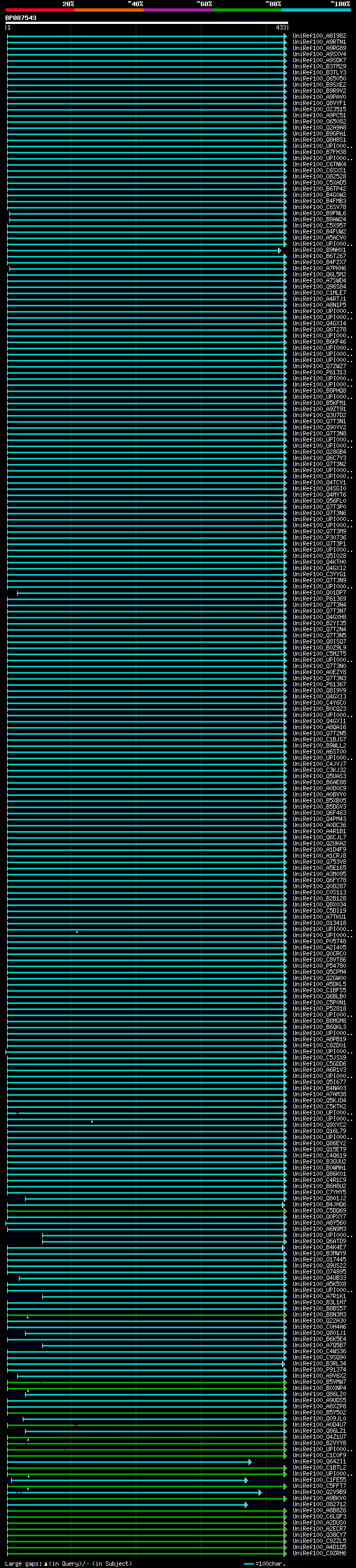356x1568 pixels.
Task: Select hit label UniRef100_B9NHX1
Action: pyautogui.click(x=319, y=250)
